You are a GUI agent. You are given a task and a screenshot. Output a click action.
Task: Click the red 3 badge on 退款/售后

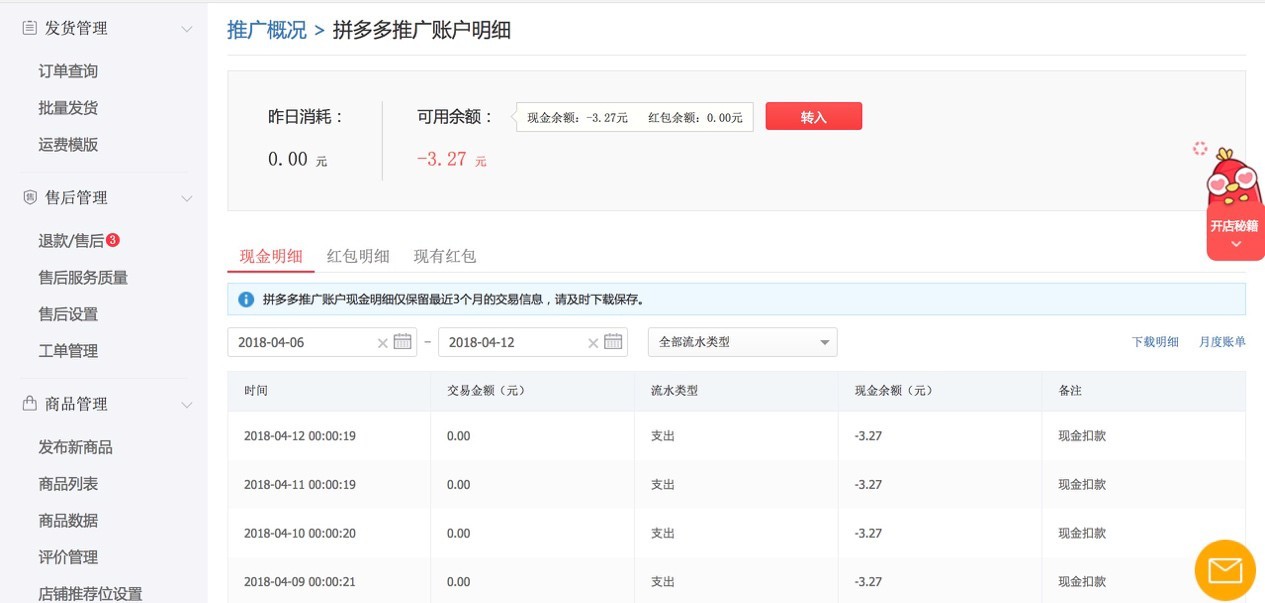(x=113, y=240)
